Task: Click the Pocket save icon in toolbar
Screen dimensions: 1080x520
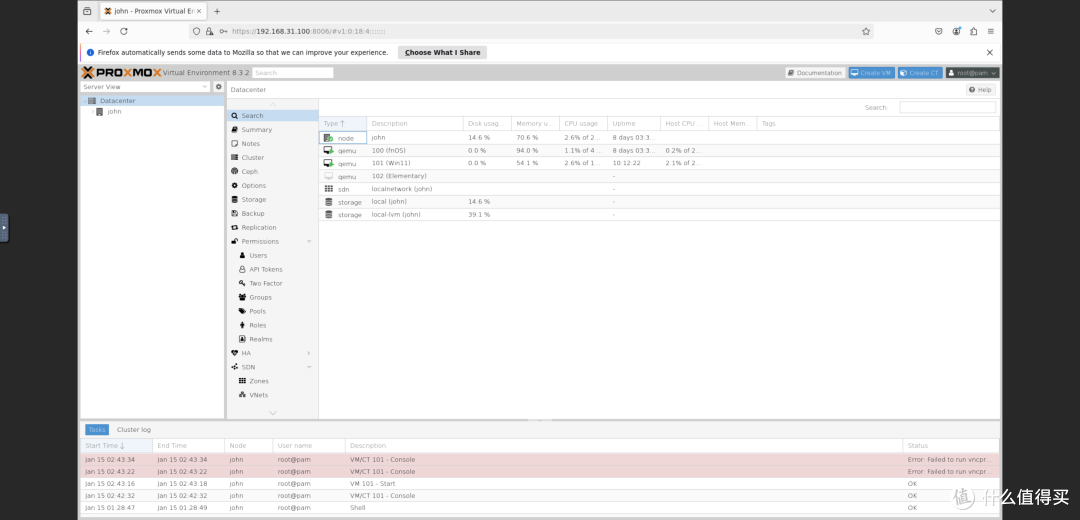Action: [938, 32]
